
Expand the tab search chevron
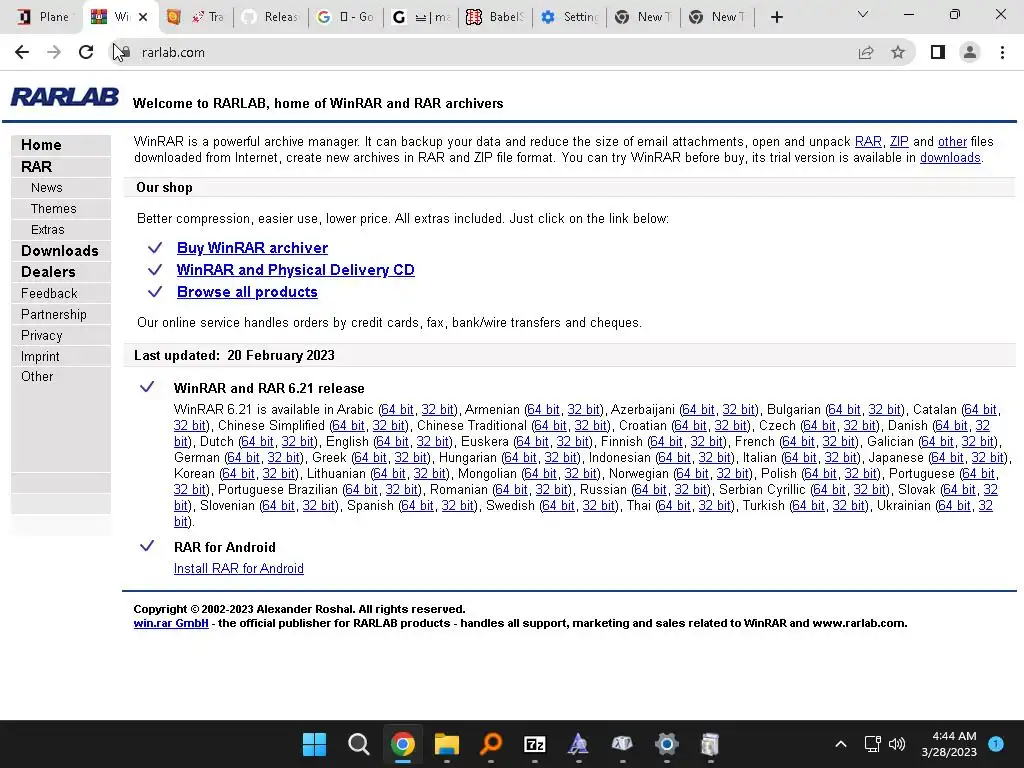863,14
